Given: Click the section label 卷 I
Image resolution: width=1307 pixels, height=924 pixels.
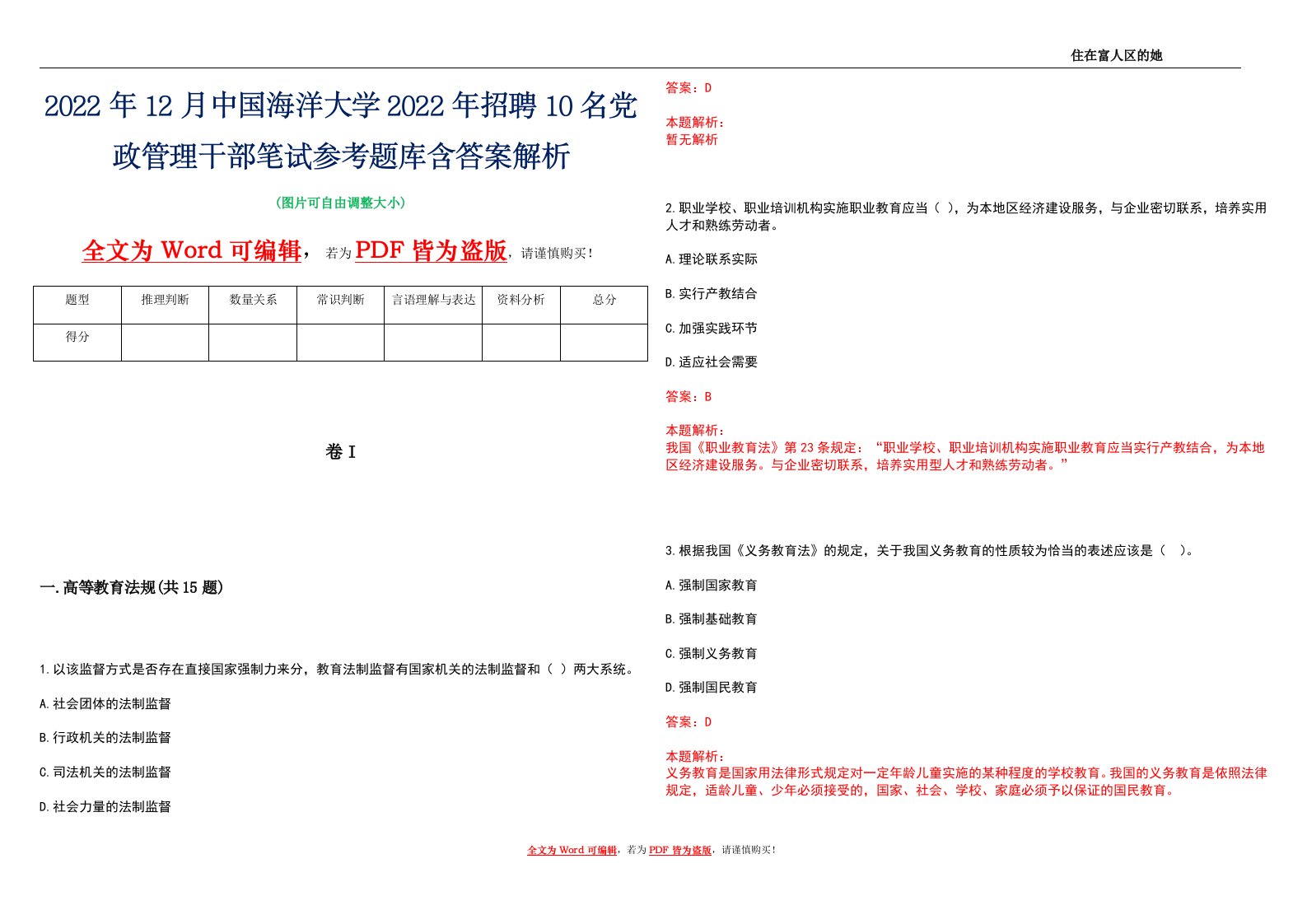Looking at the screenshot, I should pyautogui.click(x=341, y=451).
